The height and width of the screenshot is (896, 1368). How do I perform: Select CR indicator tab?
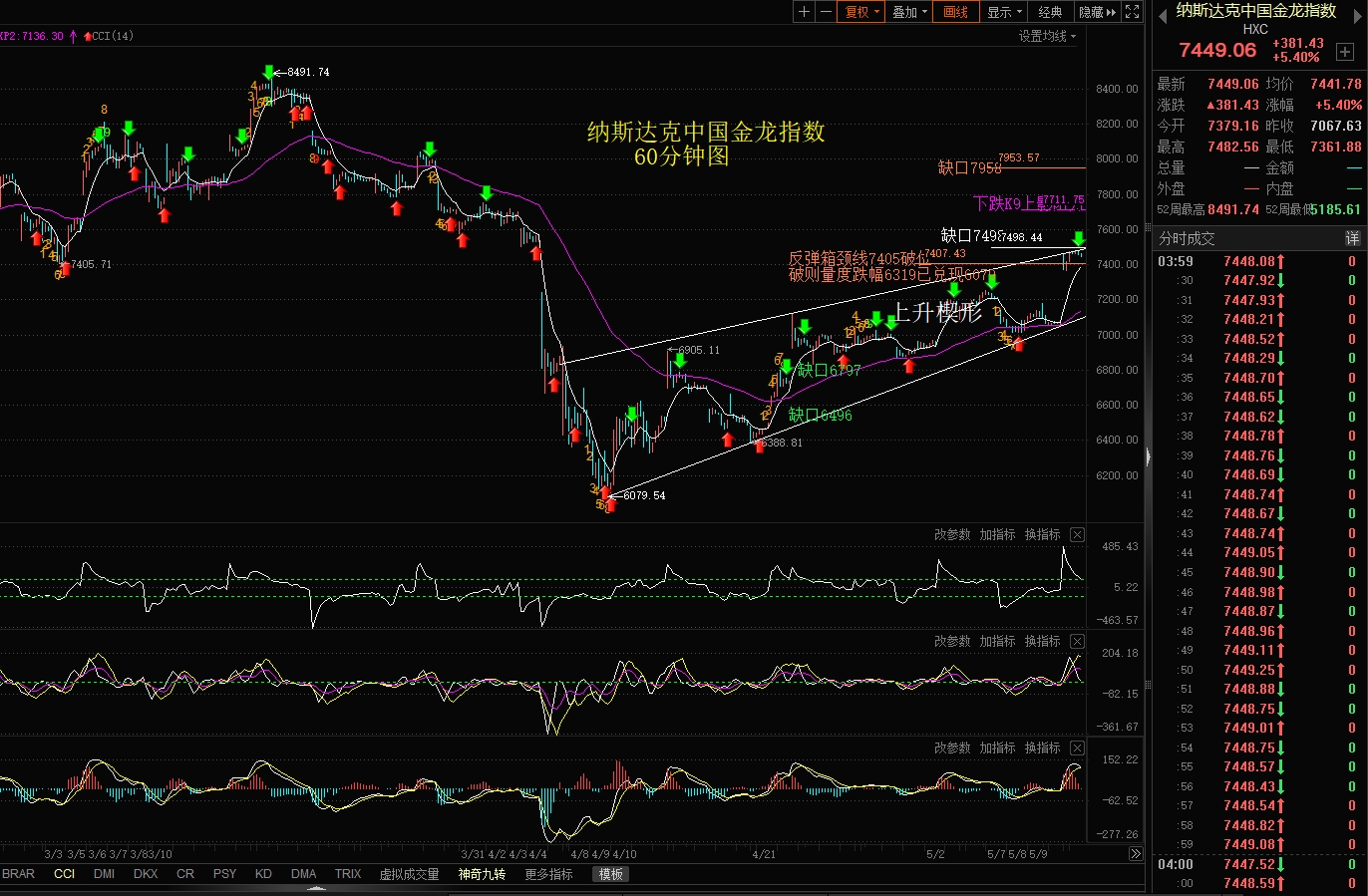click(x=185, y=874)
